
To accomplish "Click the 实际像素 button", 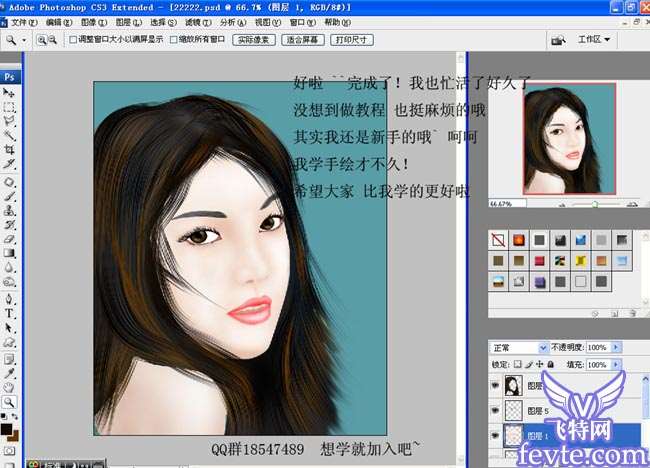I will pyautogui.click(x=254, y=40).
